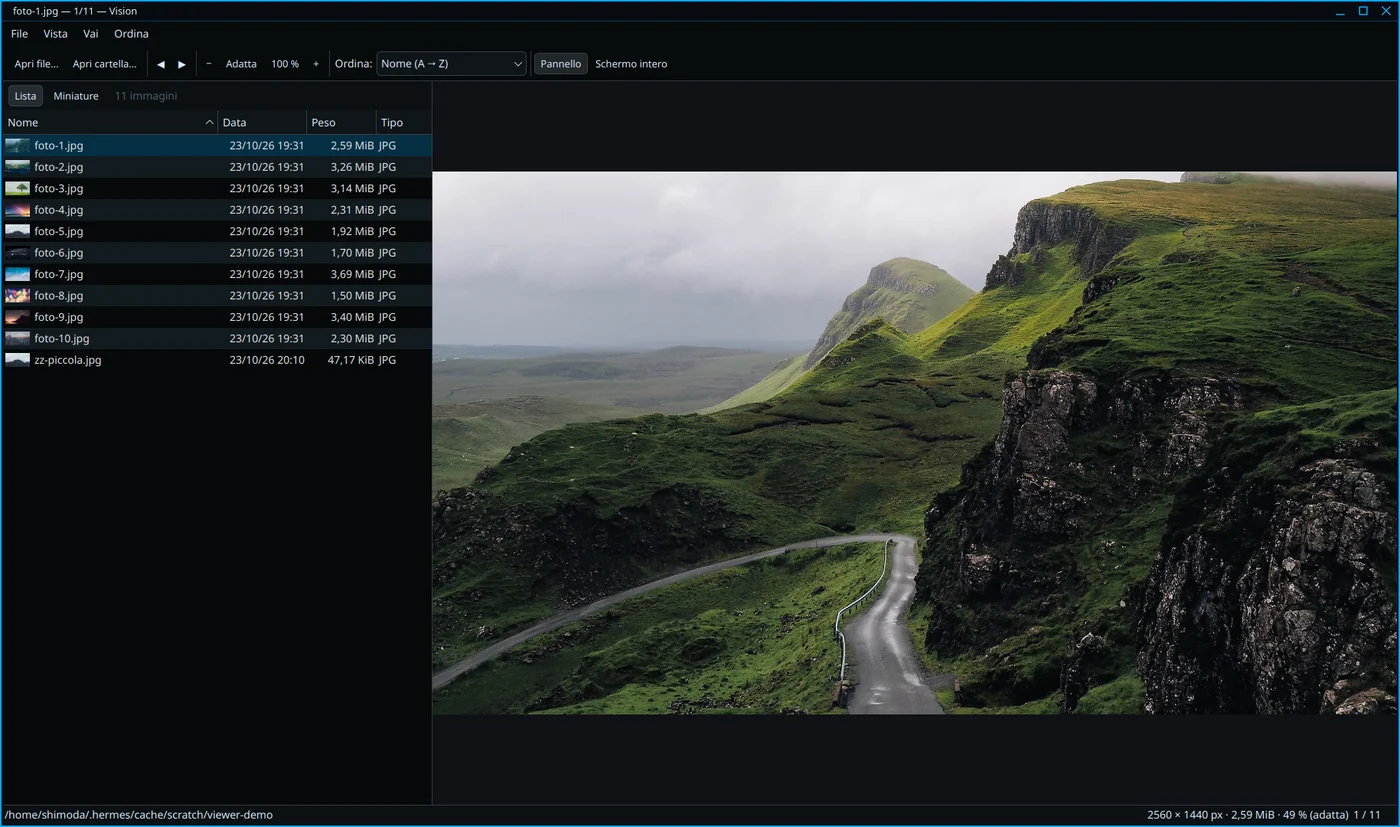The width and height of the screenshot is (1400, 827).
Task: Pick the foto-4.jpg thumbnail icon
Action: (17, 210)
